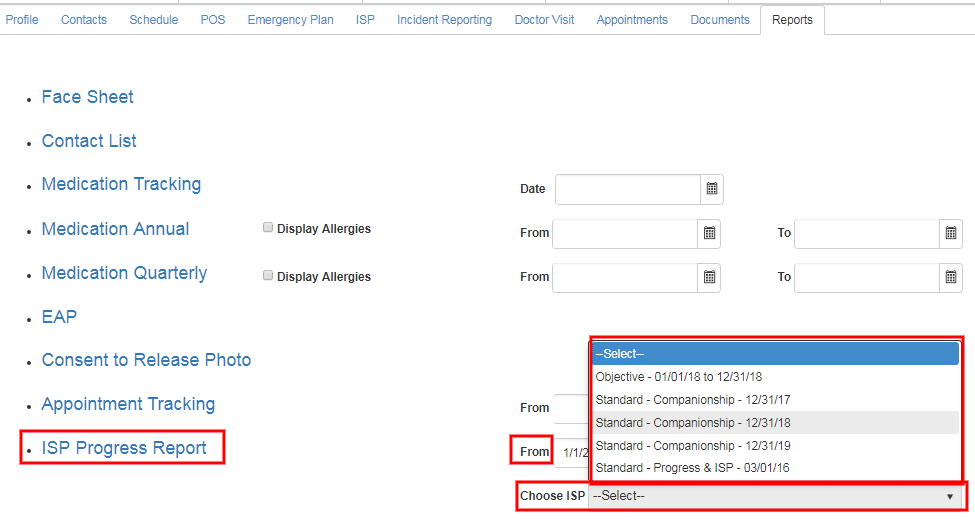975x531 pixels.
Task: Switch to the Incident Reporting tab
Action: [444, 20]
